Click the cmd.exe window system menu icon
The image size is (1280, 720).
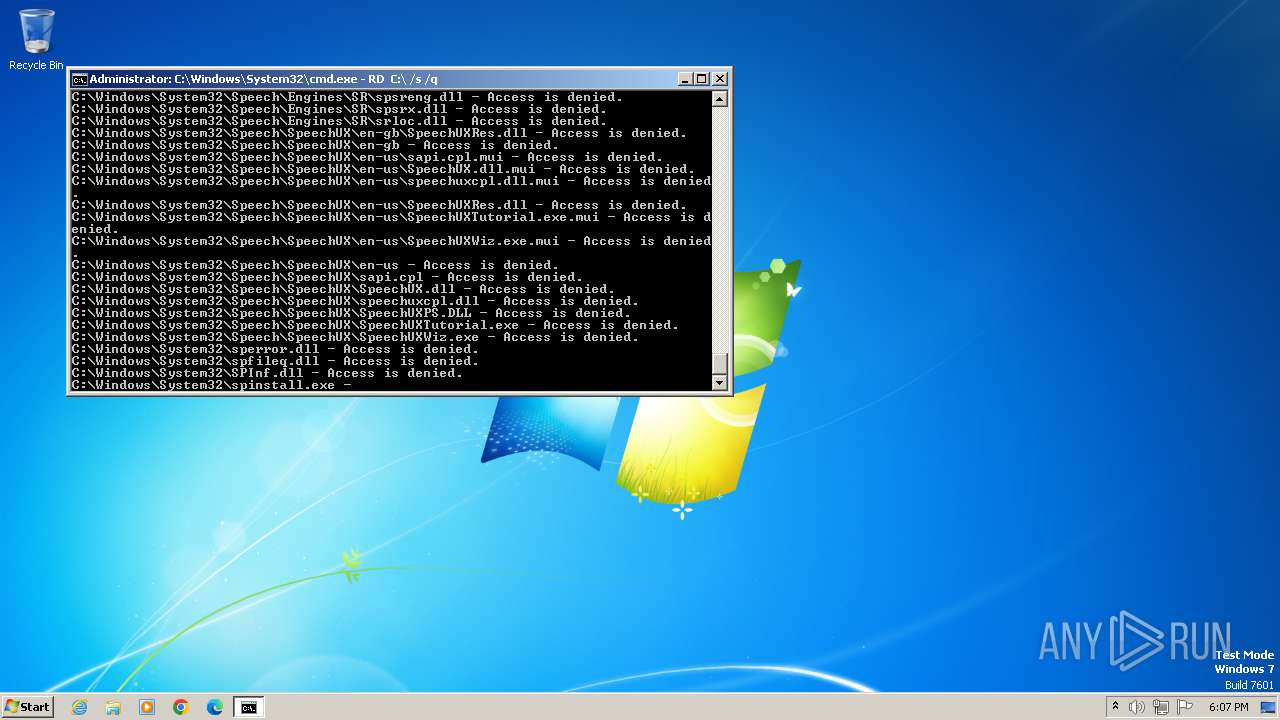pos(79,79)
